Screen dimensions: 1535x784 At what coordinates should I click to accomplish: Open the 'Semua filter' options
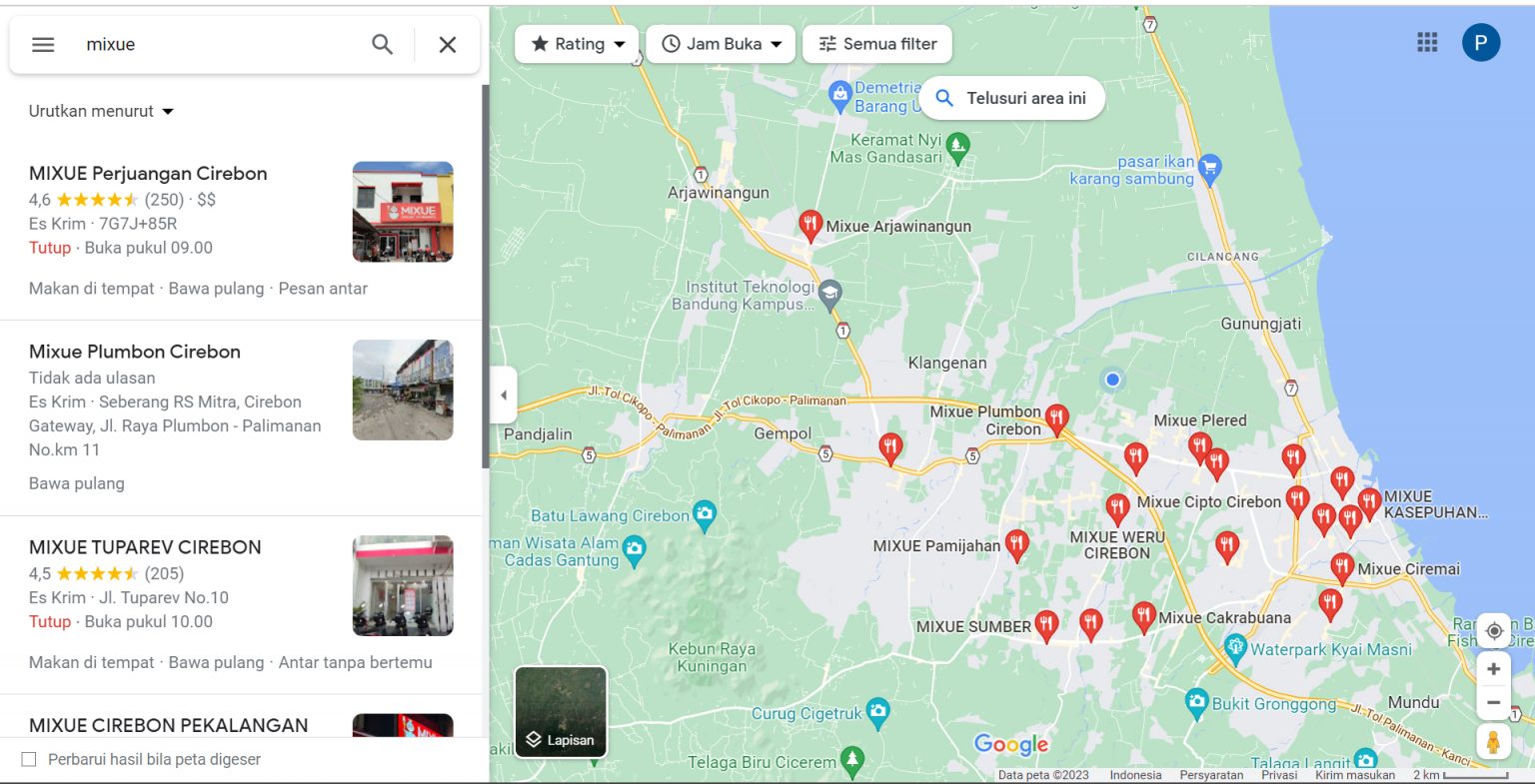tap(876, 43)
